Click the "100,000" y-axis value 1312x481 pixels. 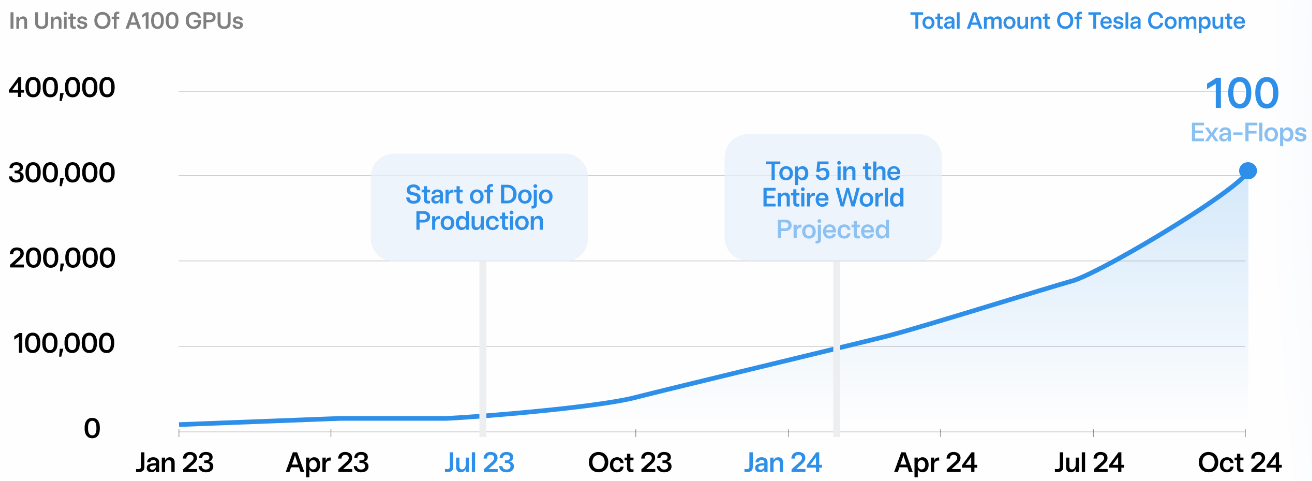point(62,345)
